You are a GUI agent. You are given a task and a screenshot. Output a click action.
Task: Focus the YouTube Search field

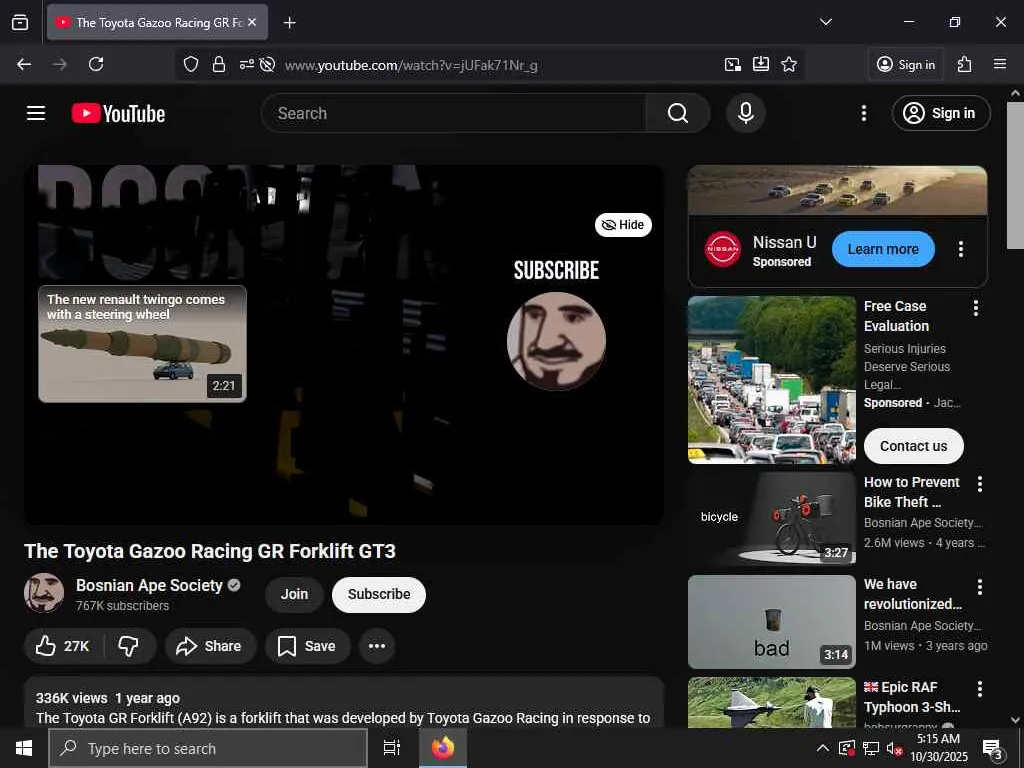[453, 113]
